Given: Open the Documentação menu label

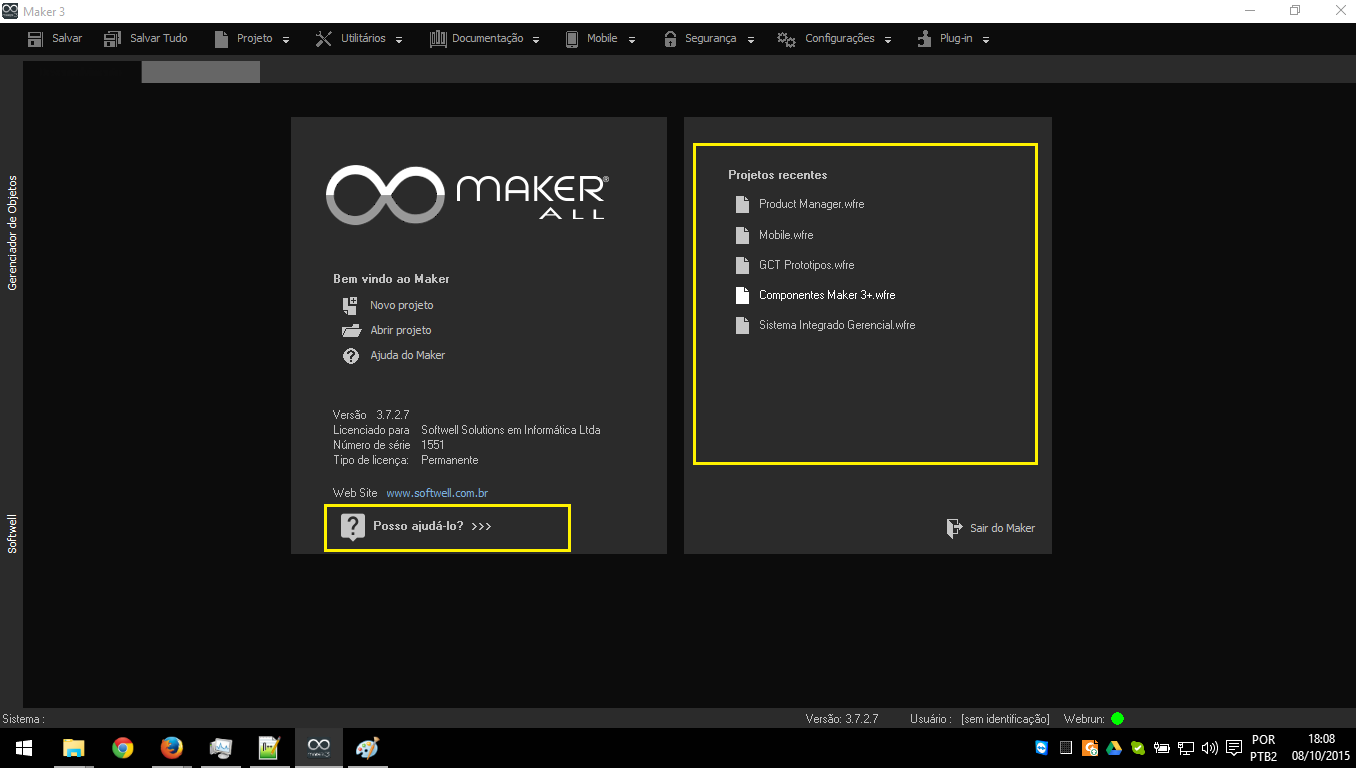Looking at the screenshot, I should pyautogui.click(x=488, y=39).
